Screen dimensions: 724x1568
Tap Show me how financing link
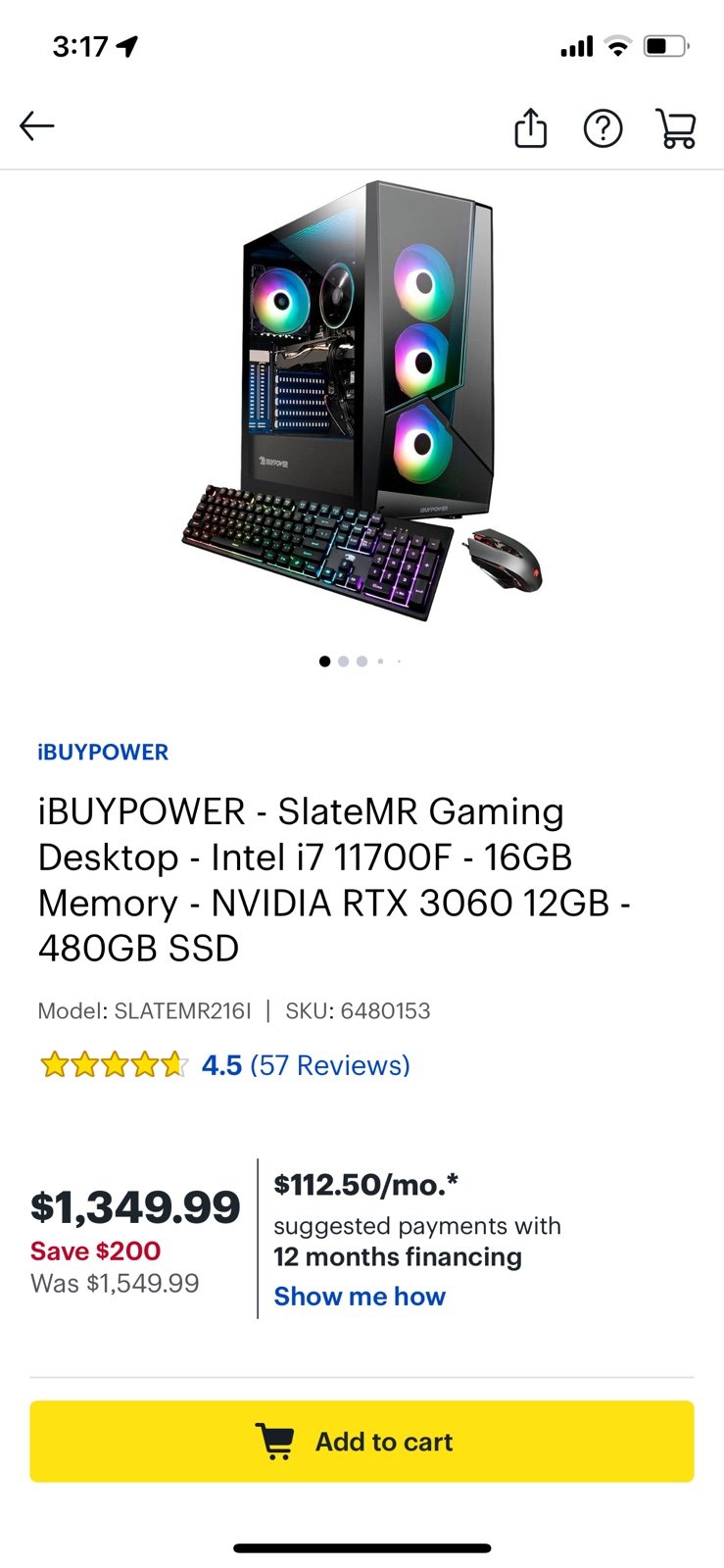pos(360,1297)
